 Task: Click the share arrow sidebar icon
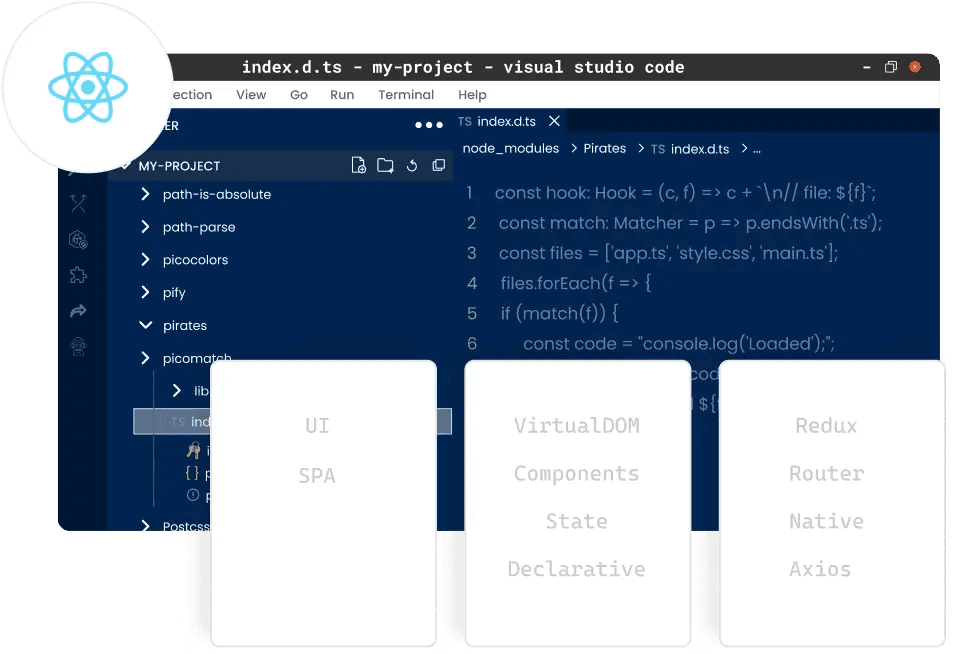(78, 311)
